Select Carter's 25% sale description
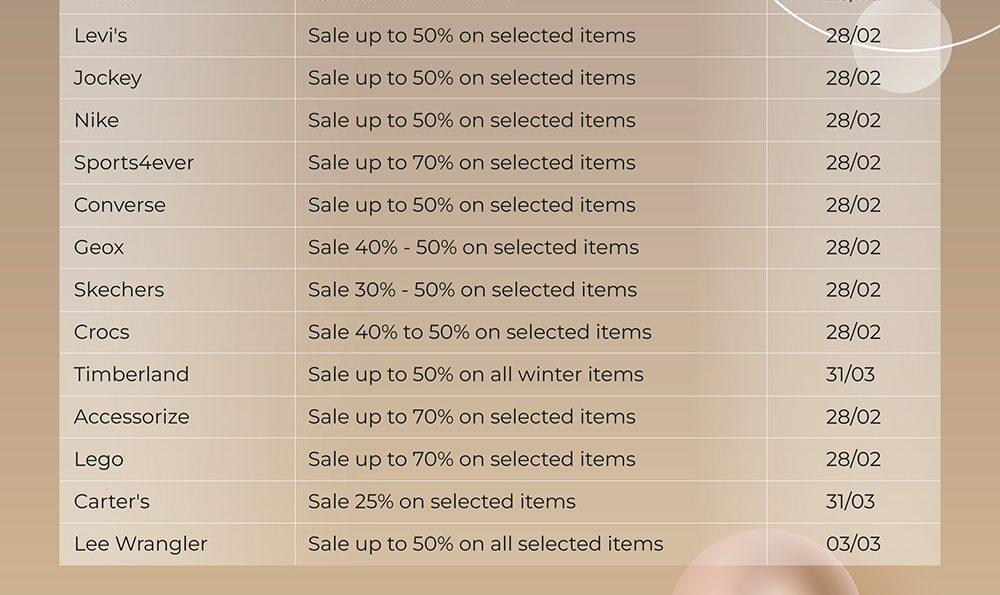Image resolution: width=1000 pixels, height=595 pixels. [442, 502]
